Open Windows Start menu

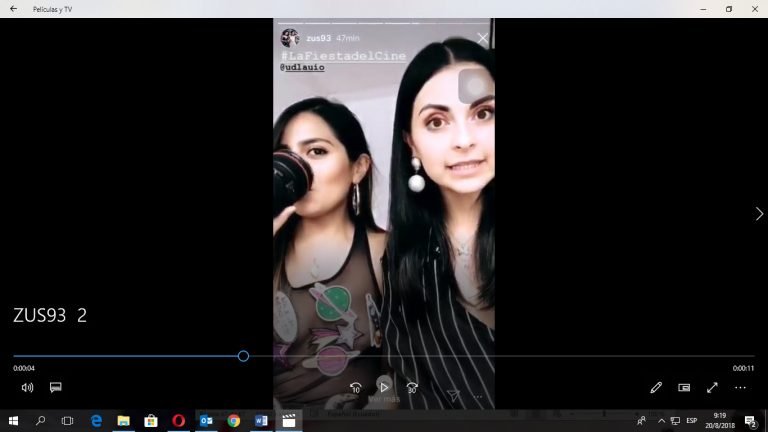[13, 421]
